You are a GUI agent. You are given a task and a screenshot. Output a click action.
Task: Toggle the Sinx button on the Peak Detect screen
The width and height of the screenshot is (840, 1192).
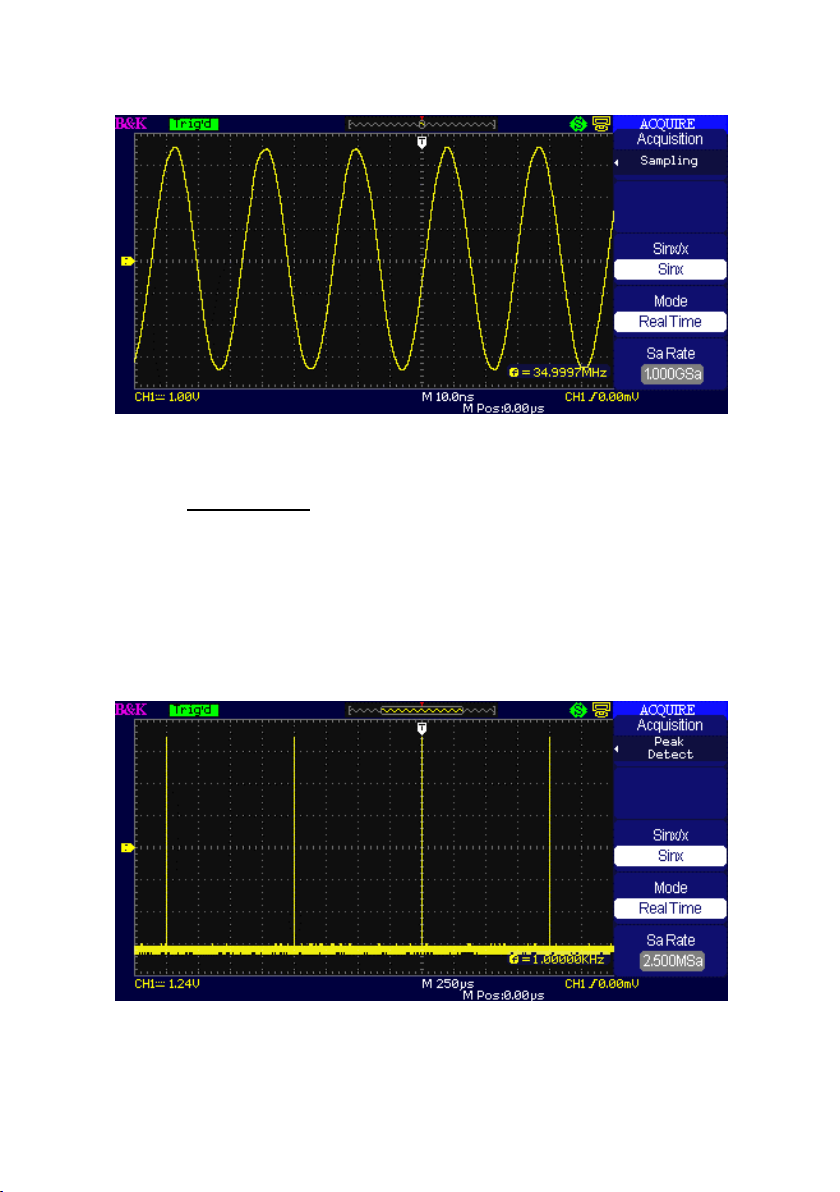coord(670,856)
